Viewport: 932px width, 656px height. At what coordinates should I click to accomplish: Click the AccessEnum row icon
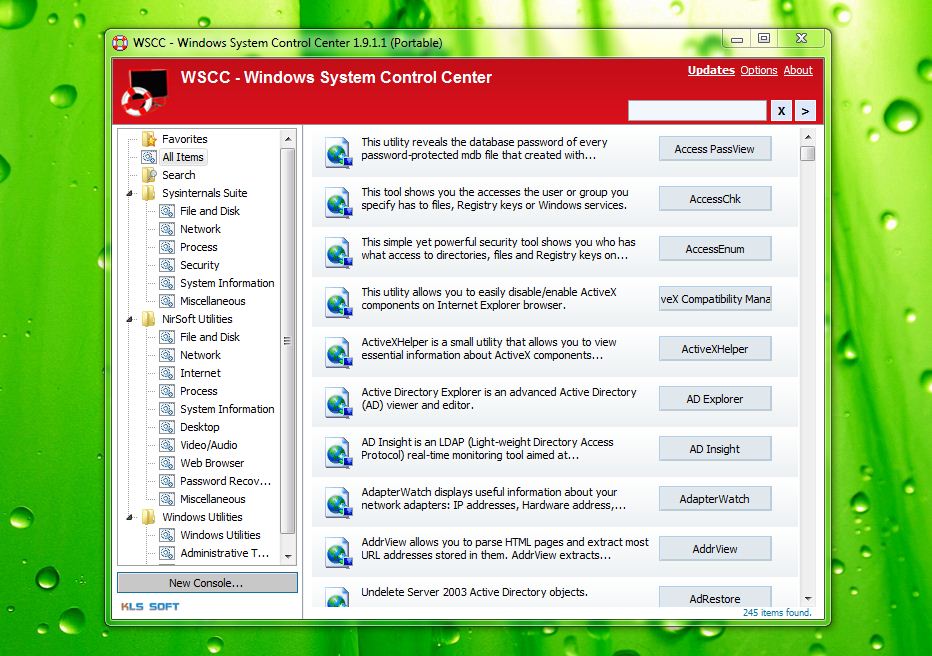click(339, 253)
